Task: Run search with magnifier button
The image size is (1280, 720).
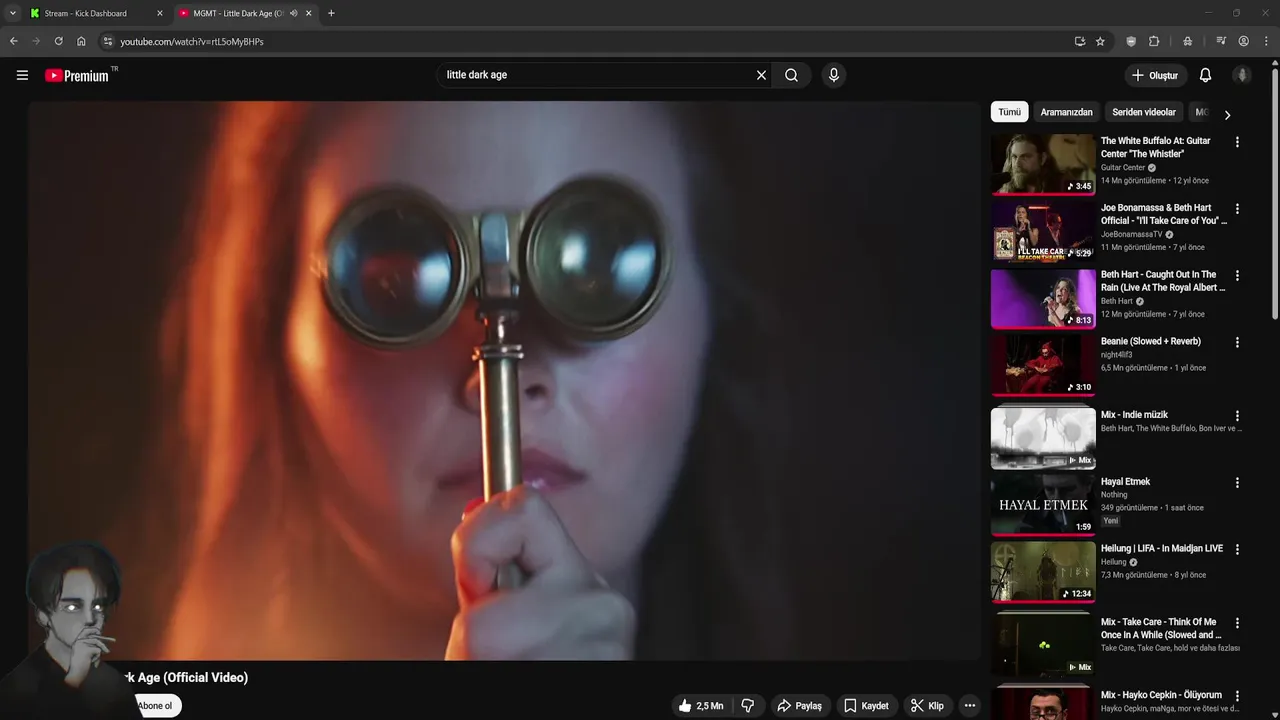Action: pos(791,75)
